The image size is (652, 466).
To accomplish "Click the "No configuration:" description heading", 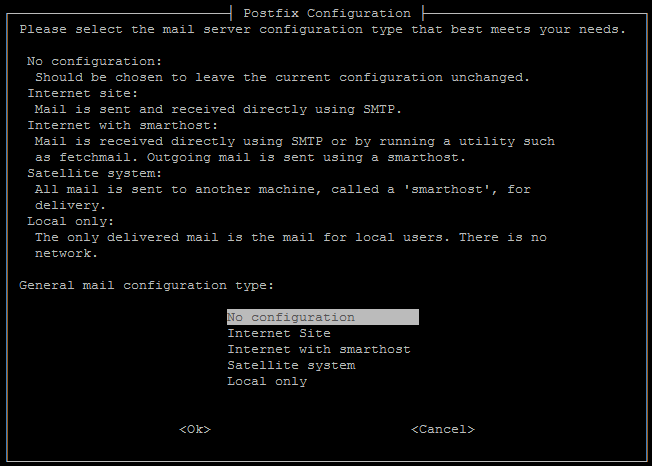I will [x=94, y=61].
